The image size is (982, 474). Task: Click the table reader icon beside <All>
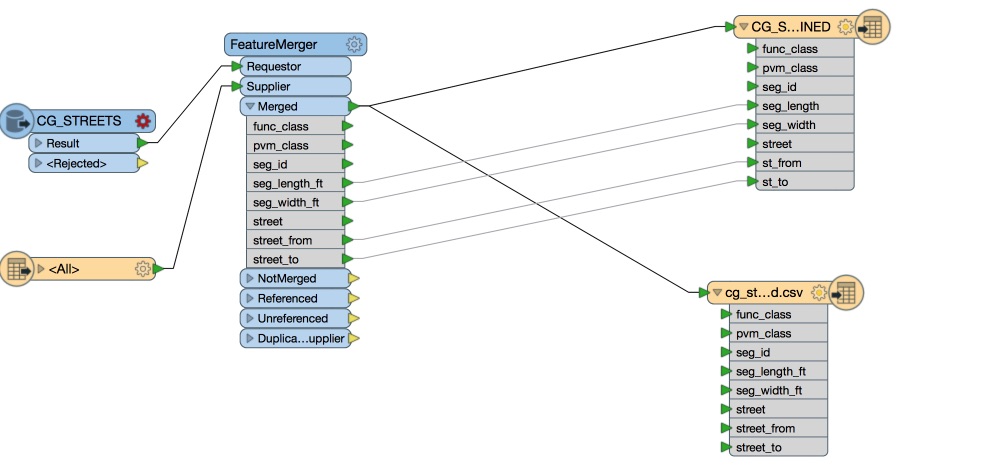coord(17,268)
